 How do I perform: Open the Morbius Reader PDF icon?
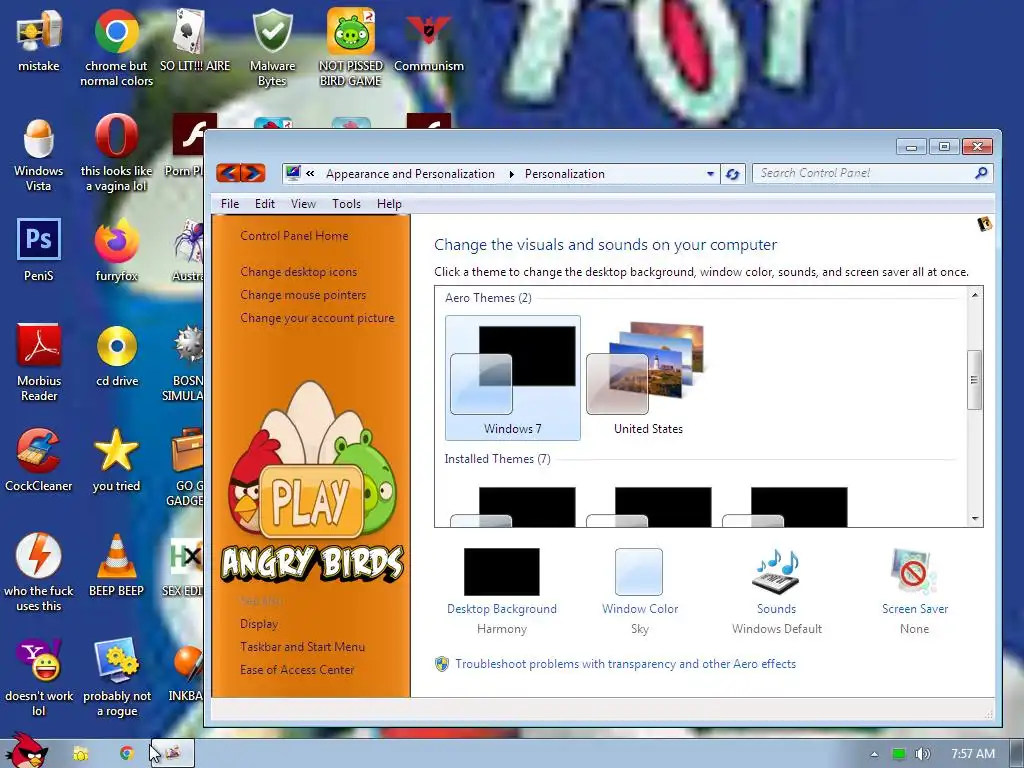(39, 362)
